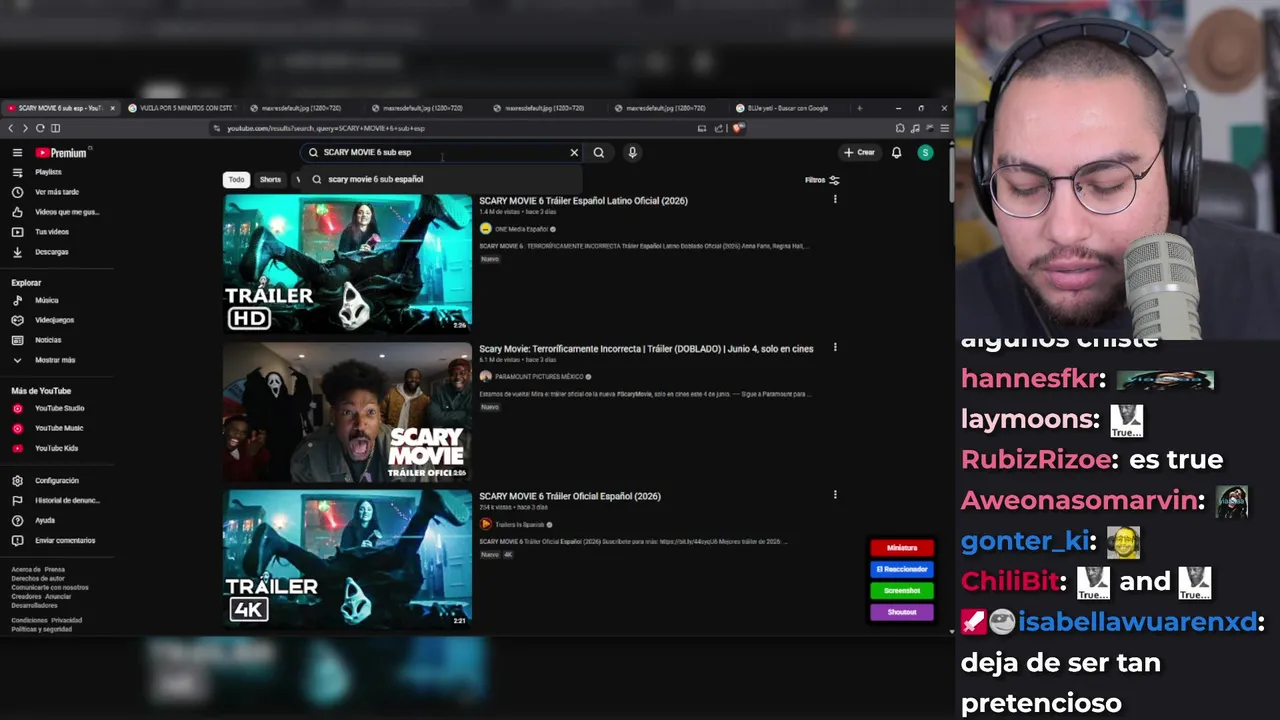The height and width of the screenshot is (720, 1280).
Task: Open more options for the Oficial Español (2026) trailer
Action: [835, 494]
